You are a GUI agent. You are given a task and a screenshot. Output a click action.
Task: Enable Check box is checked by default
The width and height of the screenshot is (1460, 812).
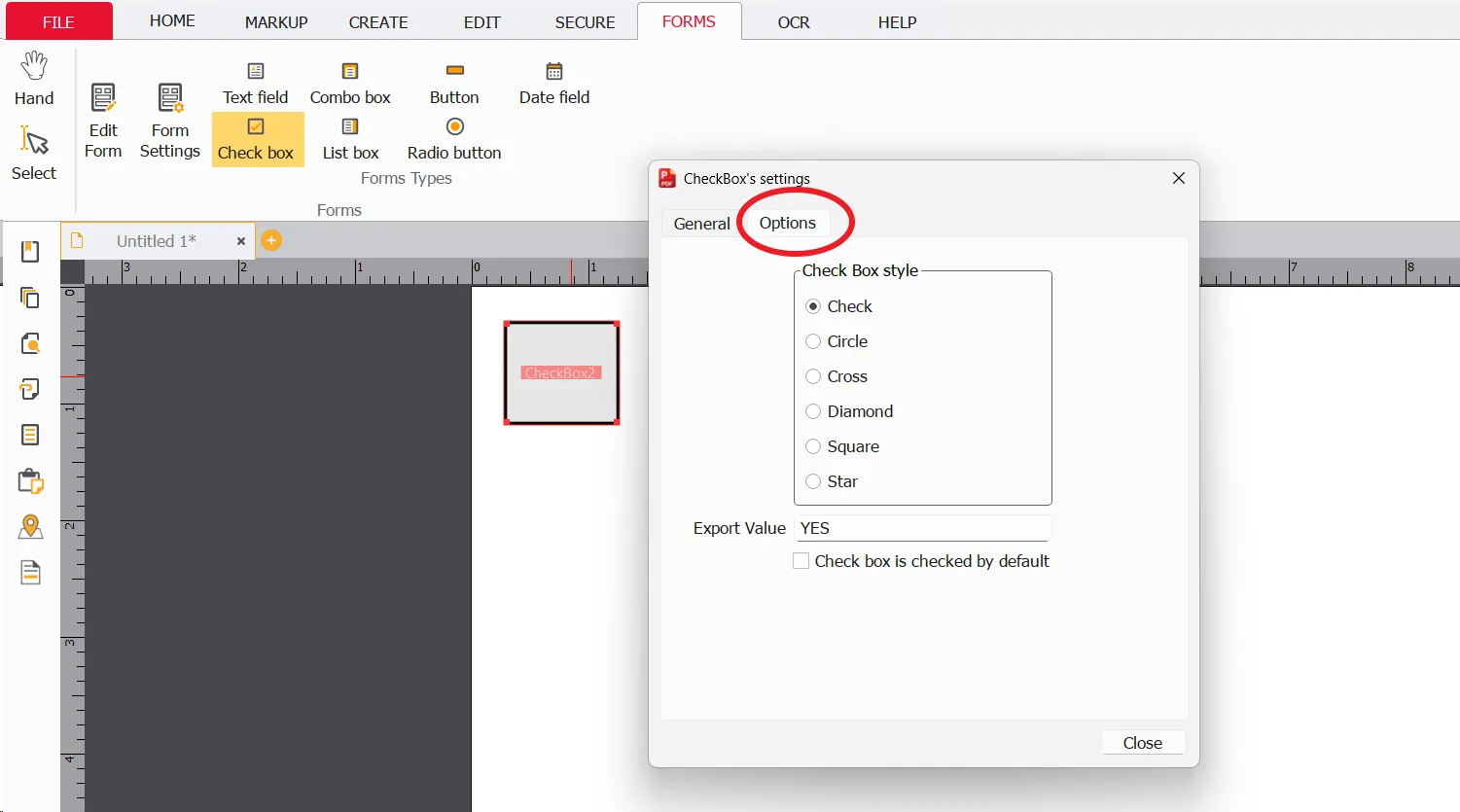[801, 561]
